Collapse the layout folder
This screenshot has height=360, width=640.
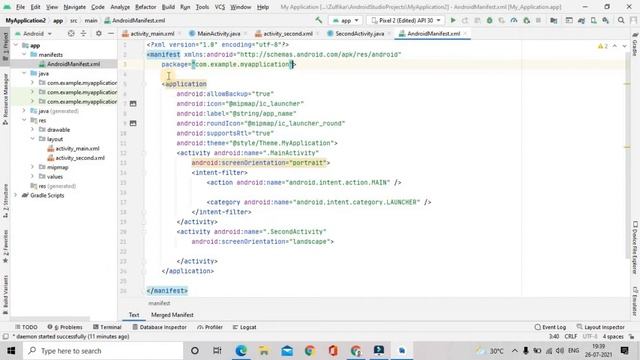point(32,139)
